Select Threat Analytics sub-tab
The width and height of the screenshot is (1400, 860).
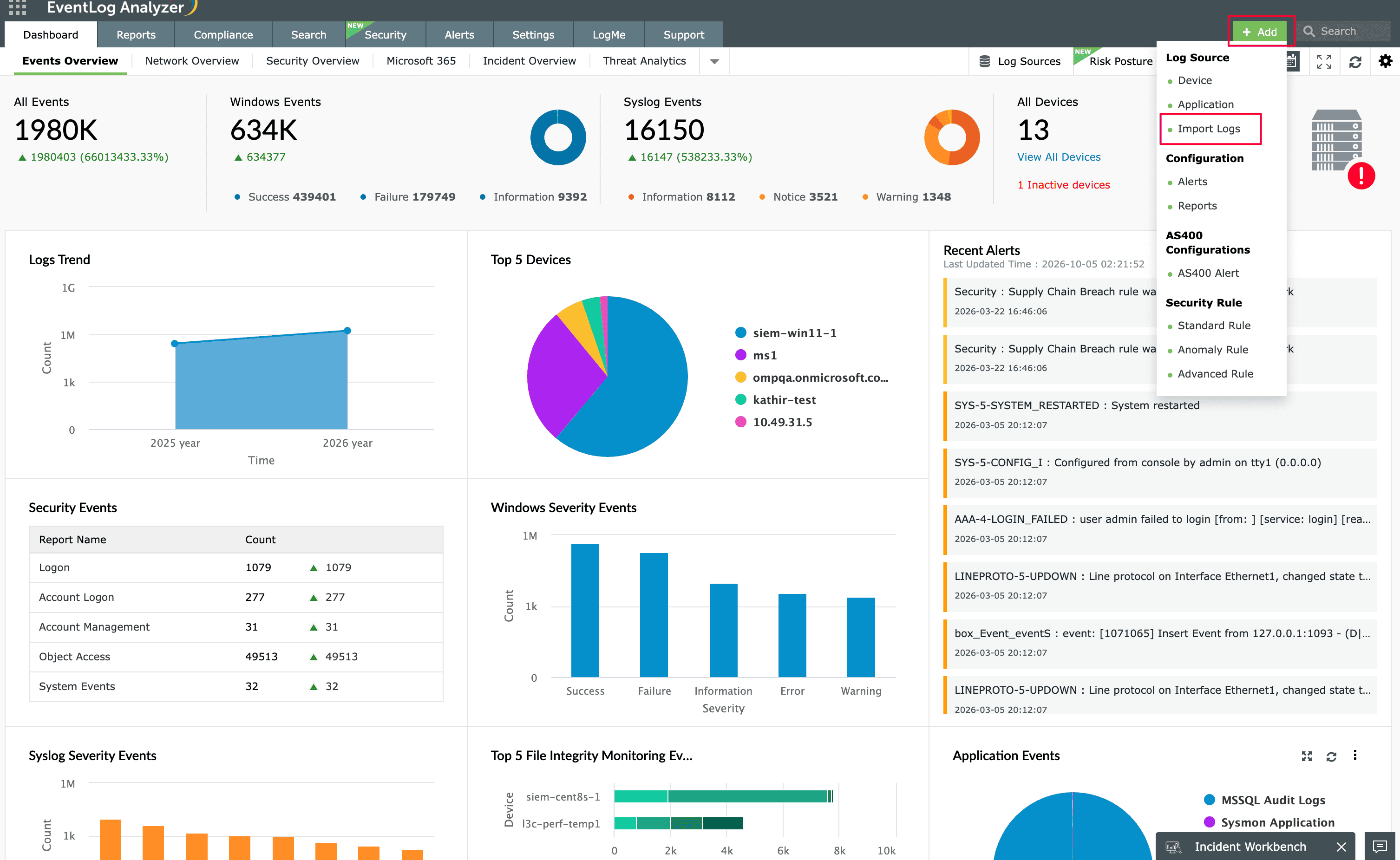[644, 61]
